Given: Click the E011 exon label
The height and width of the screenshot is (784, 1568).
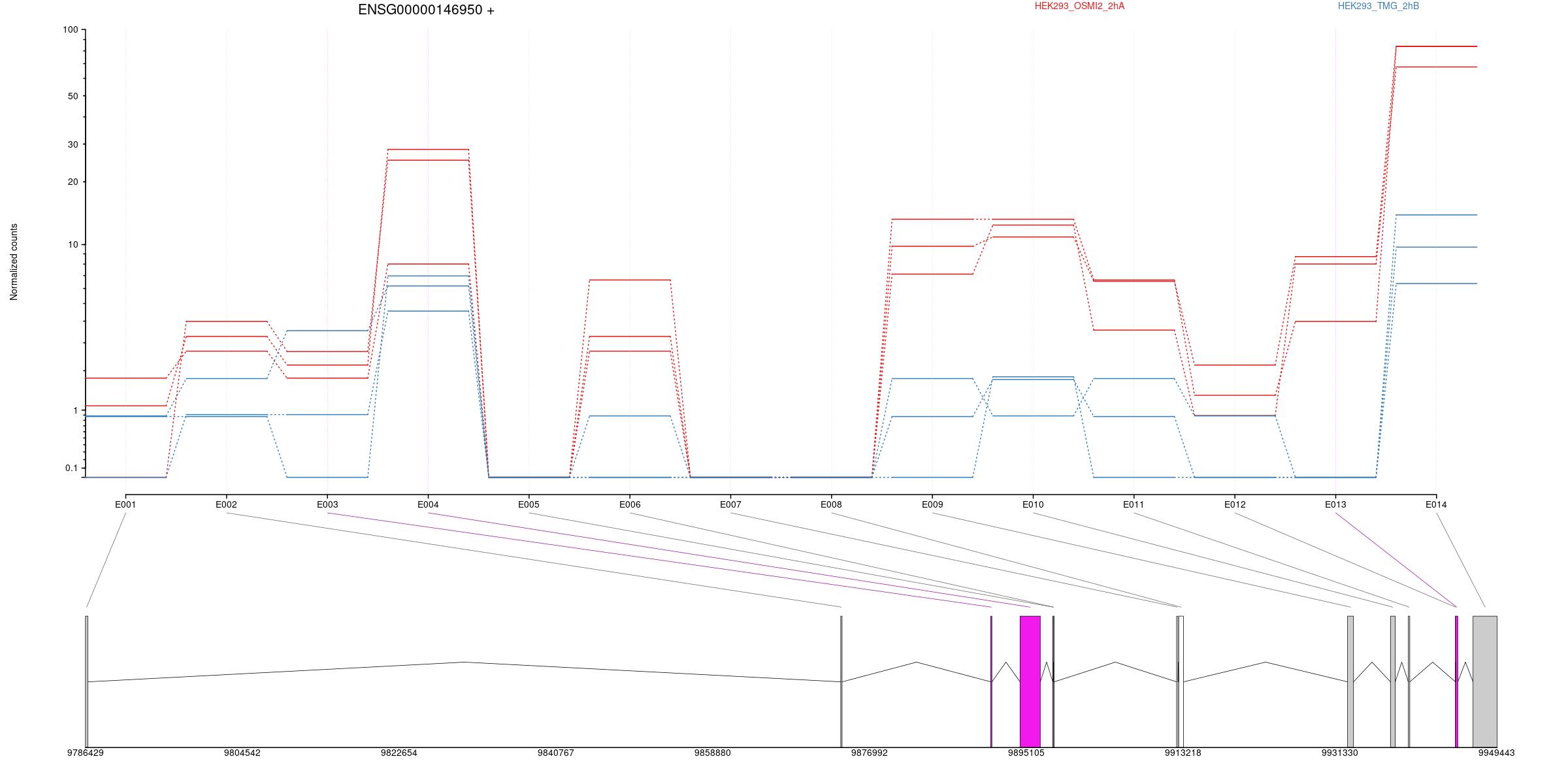Looking at the screenshot, I should 1134,504.
